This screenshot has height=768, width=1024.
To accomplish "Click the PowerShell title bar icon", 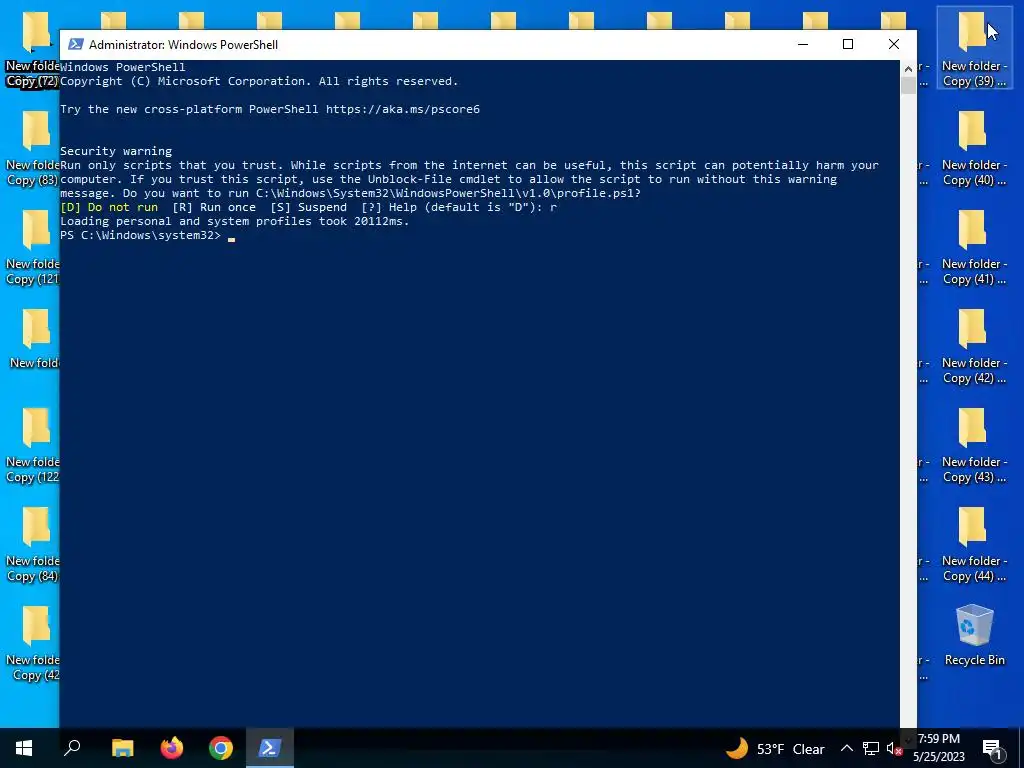I will click(75, 44).
